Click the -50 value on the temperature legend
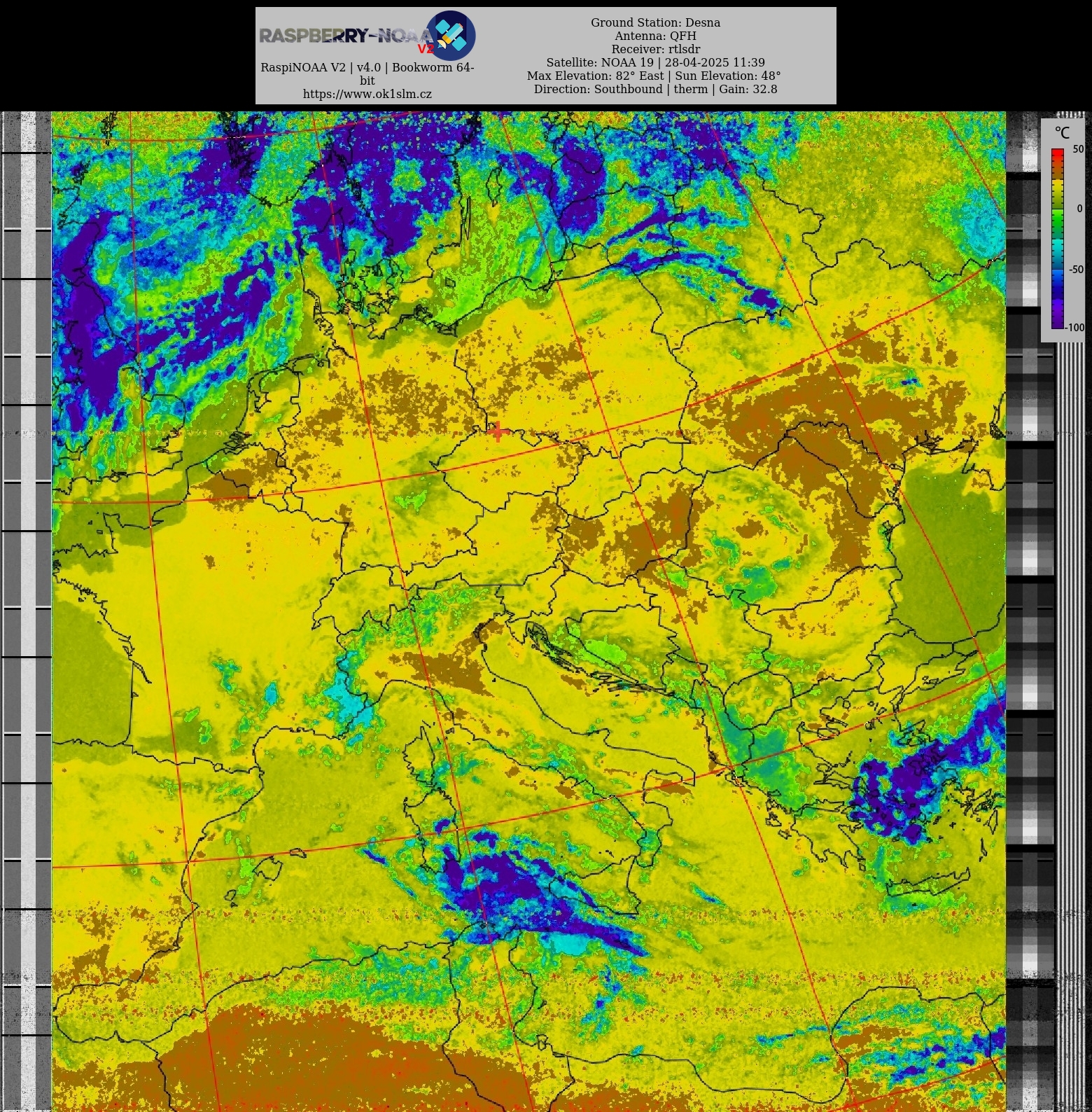Viewport: 1092px width, 1112px height. tap(1076, 270)
